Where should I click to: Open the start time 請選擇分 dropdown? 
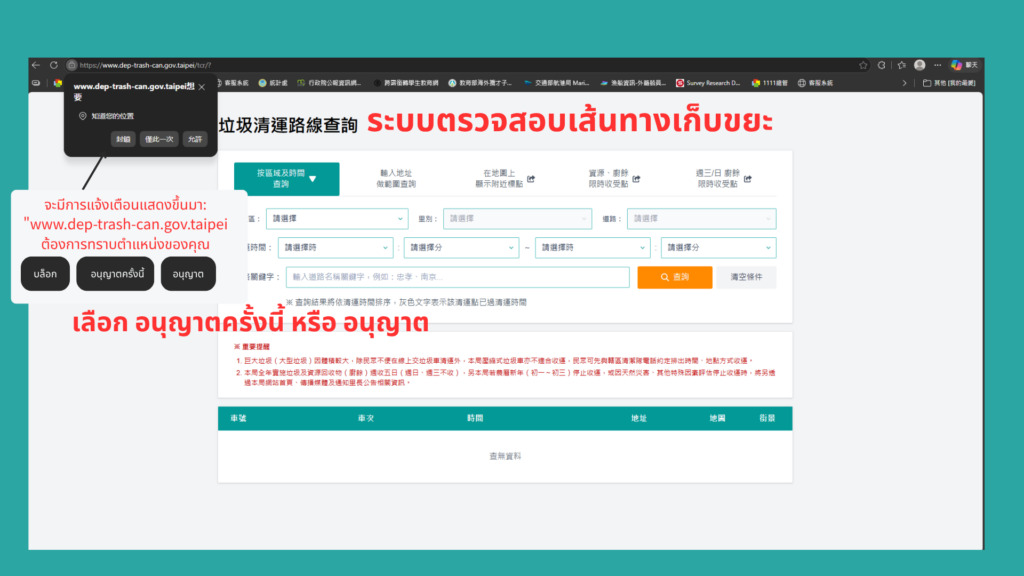pyautogui.click(x=461, y=248)
